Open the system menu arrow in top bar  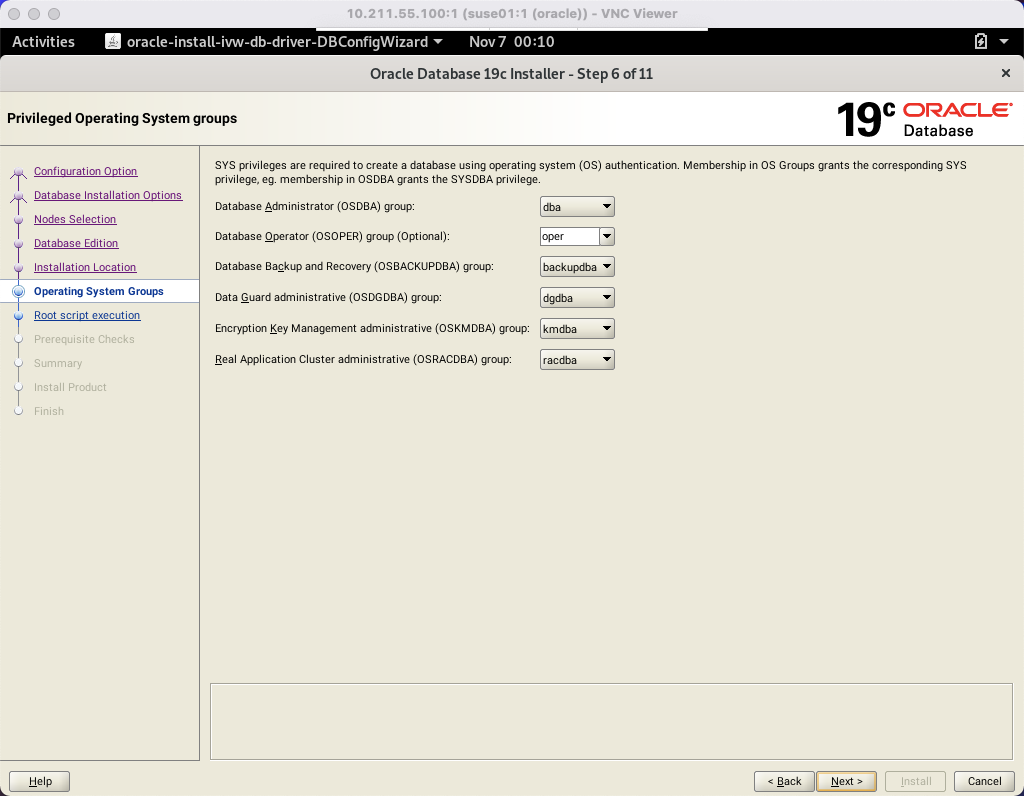click(1004, 42)
